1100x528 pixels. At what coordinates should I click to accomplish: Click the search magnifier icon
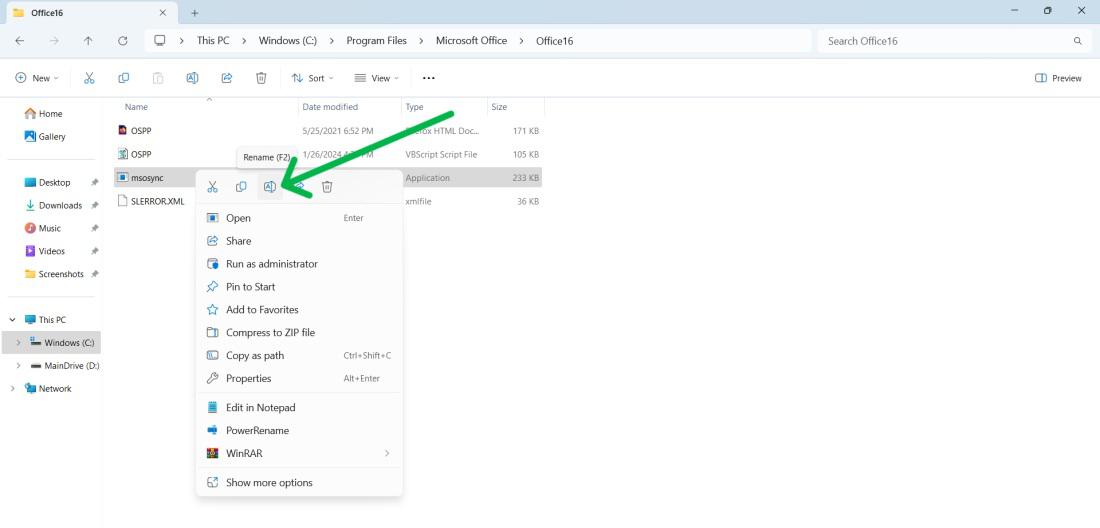point(1078,41)
